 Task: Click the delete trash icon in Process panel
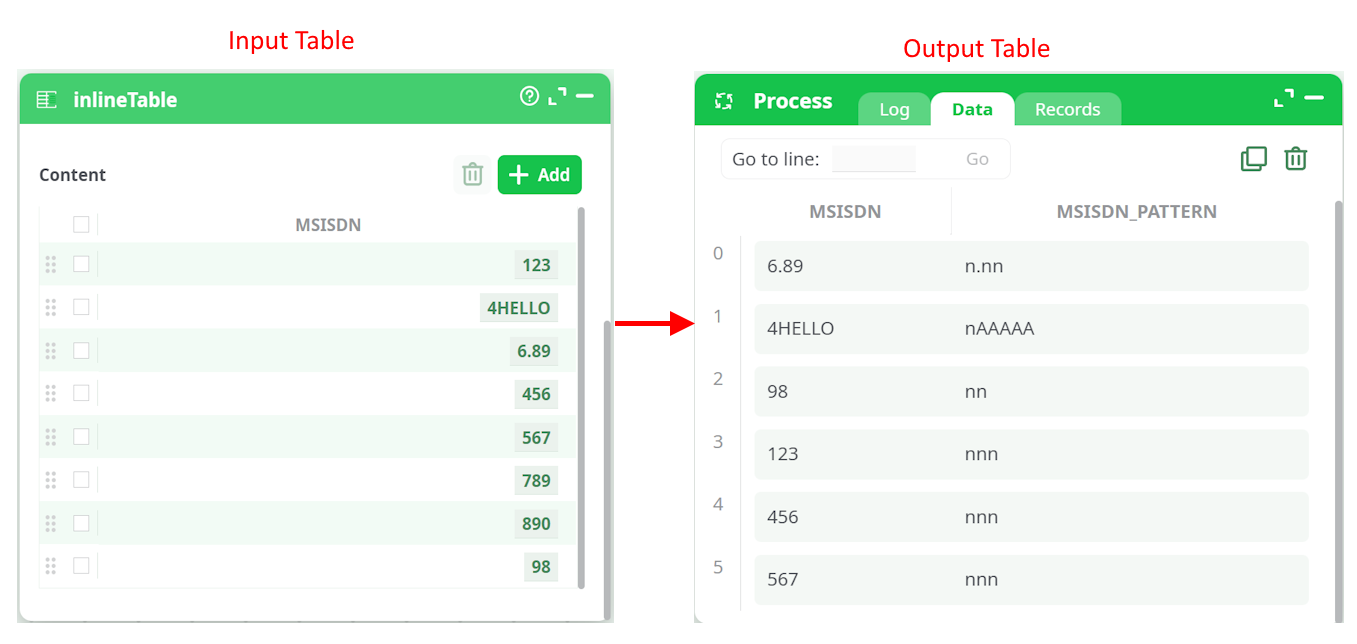tap(1296, 159)
